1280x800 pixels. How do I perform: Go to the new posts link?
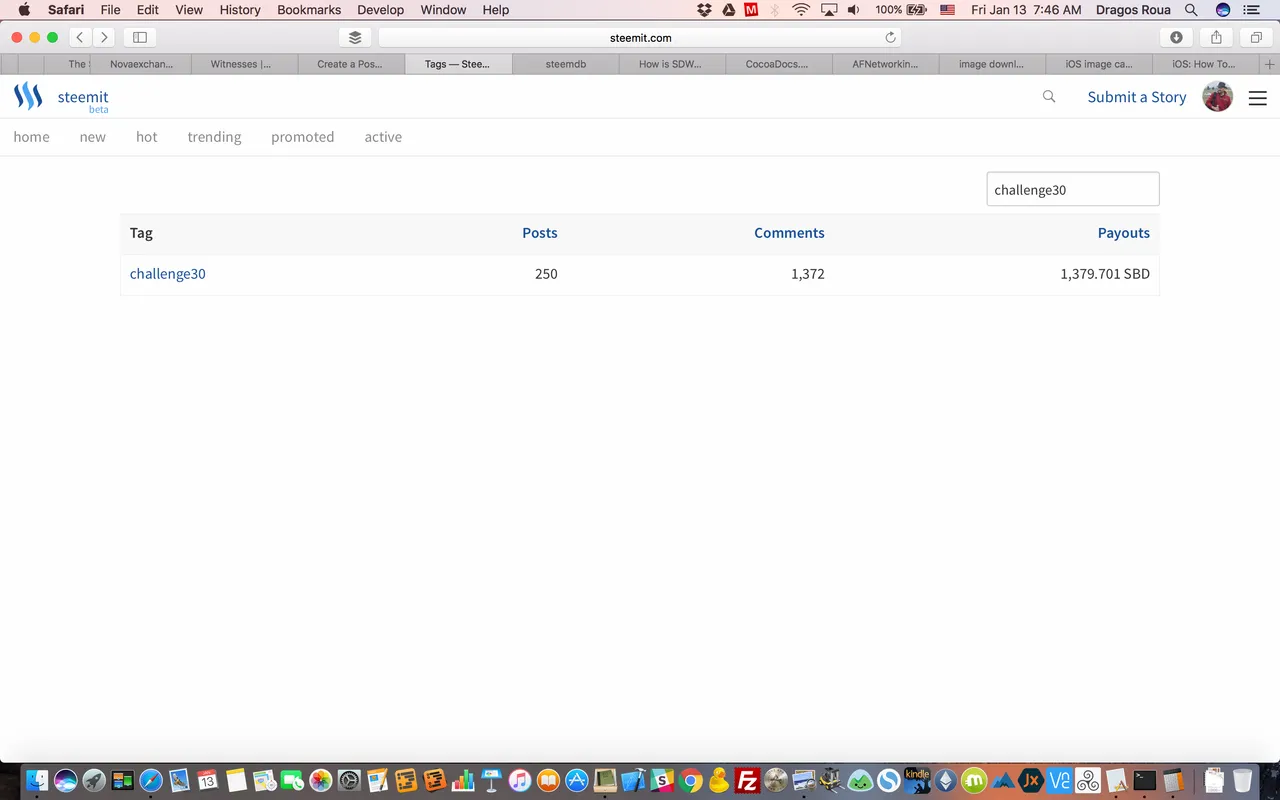[93, 137]
